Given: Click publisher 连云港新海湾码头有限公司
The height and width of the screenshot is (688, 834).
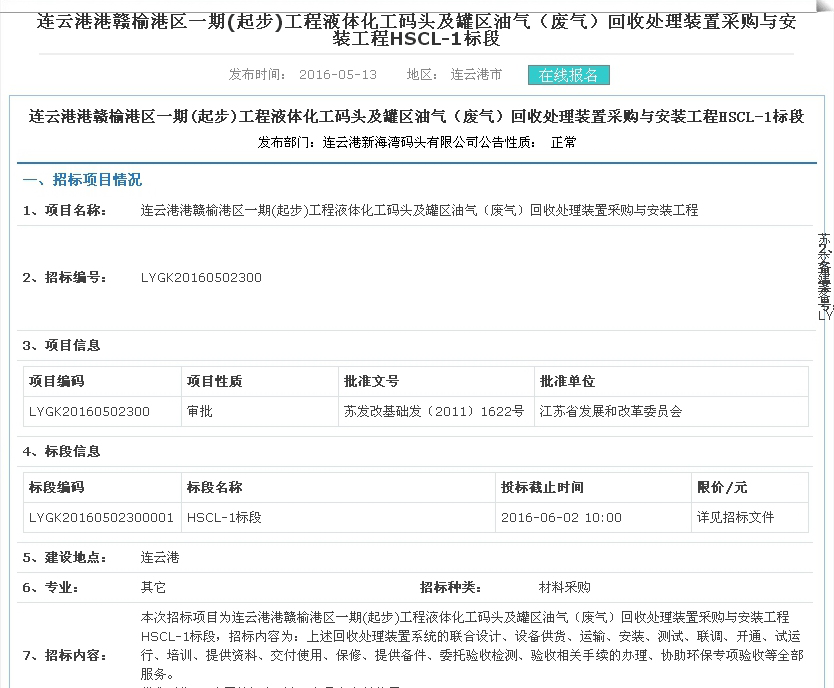Looking at the screenshot, I should pyautogui.click(x=400, y=142).
